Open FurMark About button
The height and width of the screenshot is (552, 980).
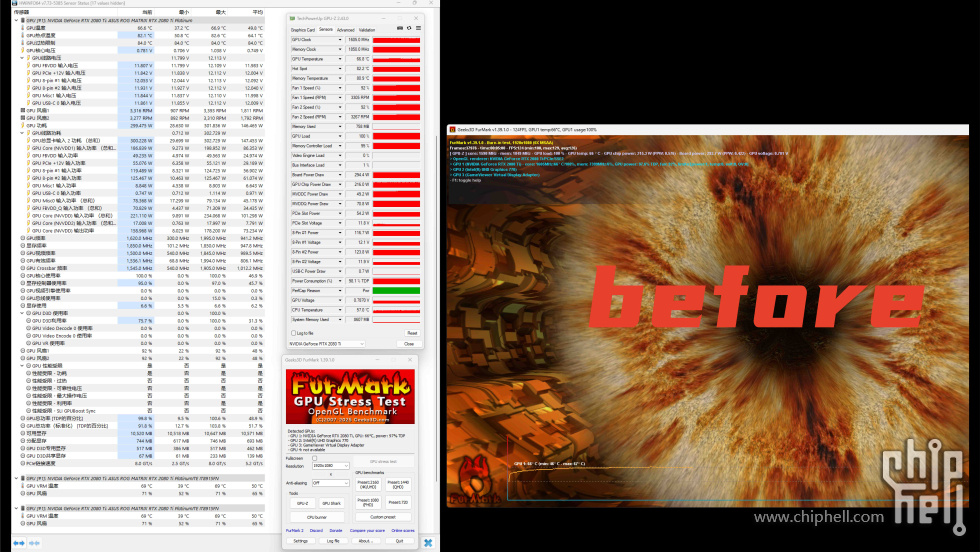pos(366,541)
